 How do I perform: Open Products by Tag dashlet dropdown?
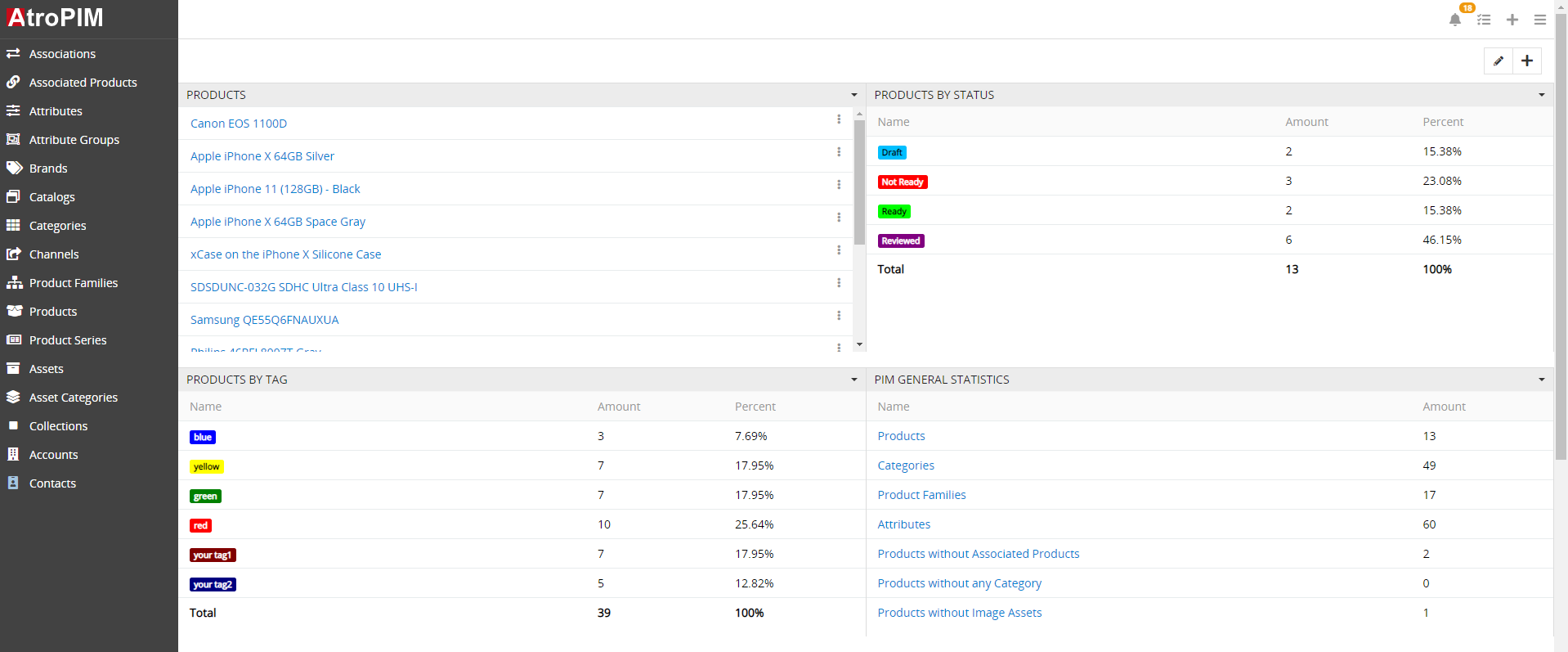(853, 380)
